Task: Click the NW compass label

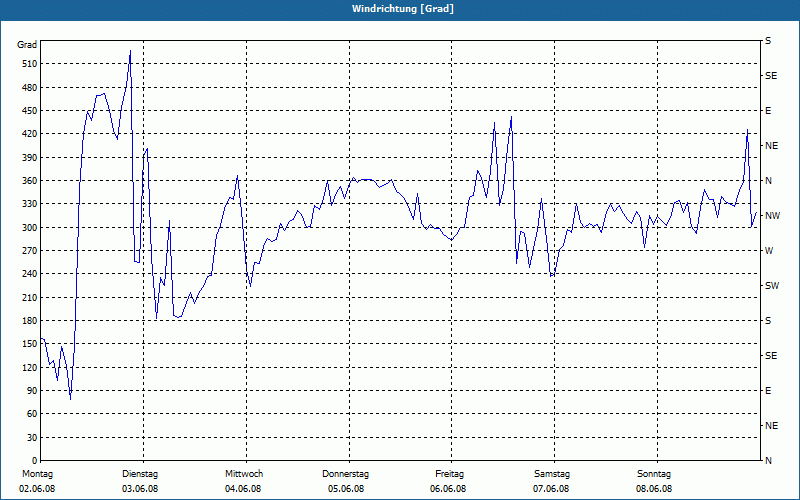Action: pyautogui.click(x=773, y=216)
